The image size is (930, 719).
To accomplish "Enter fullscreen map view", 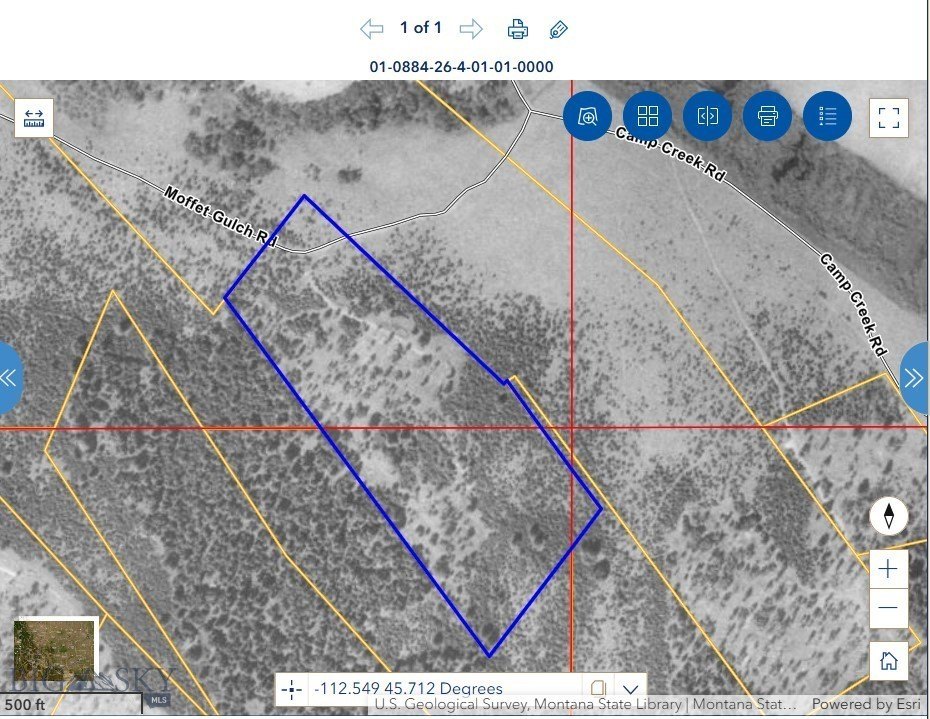I will click(x=888, y=117).
